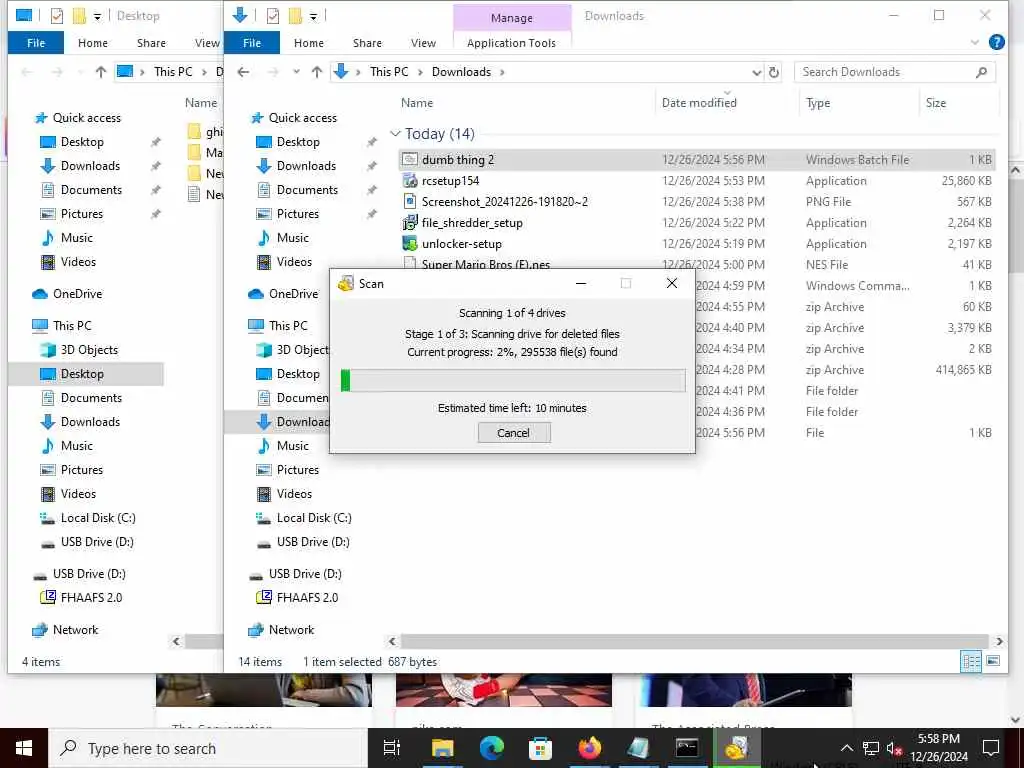The width and height of the screenshot is (1024, 768).
Task: Open recent locations dropdown in Downloads window
Action: [x=296, y=72]
